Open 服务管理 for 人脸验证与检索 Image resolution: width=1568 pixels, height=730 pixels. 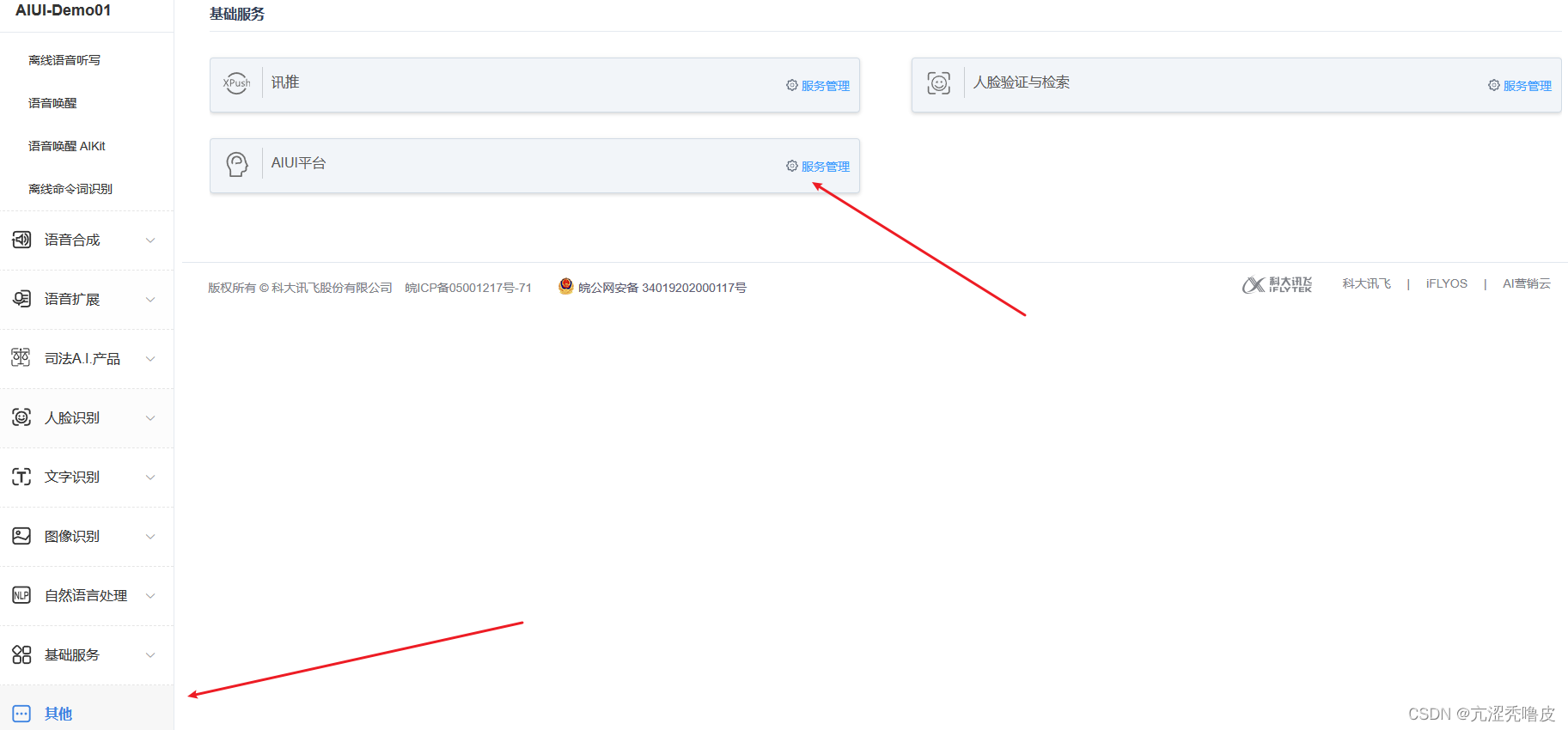click(x=1528, y=86)
